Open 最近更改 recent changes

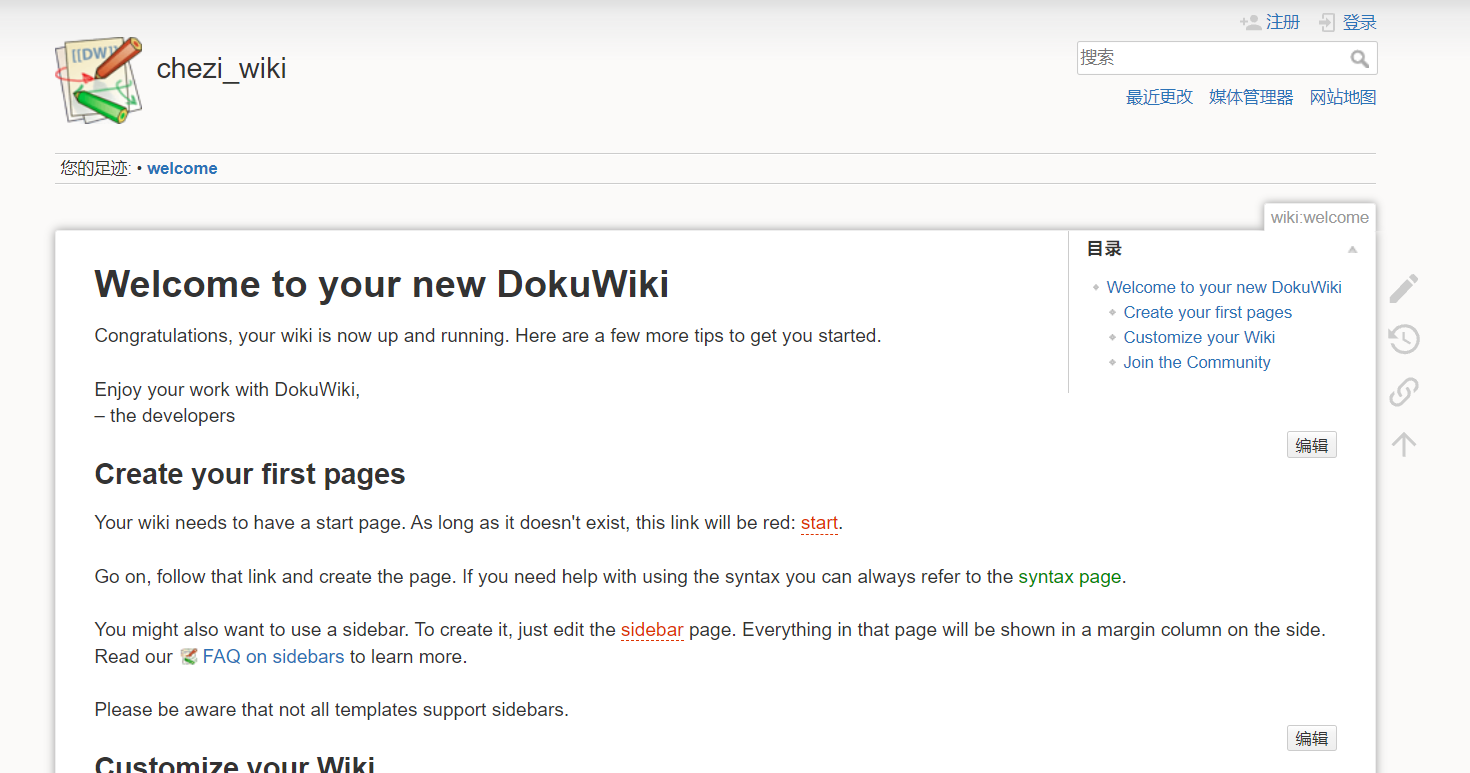(x=1160, y=97)
